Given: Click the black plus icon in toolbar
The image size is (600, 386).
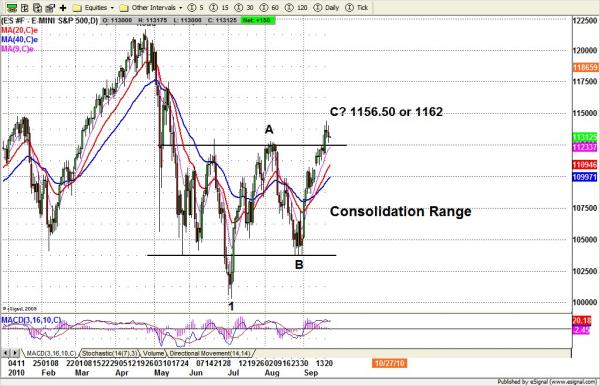Looking at the screenshot, I should 63,7.
